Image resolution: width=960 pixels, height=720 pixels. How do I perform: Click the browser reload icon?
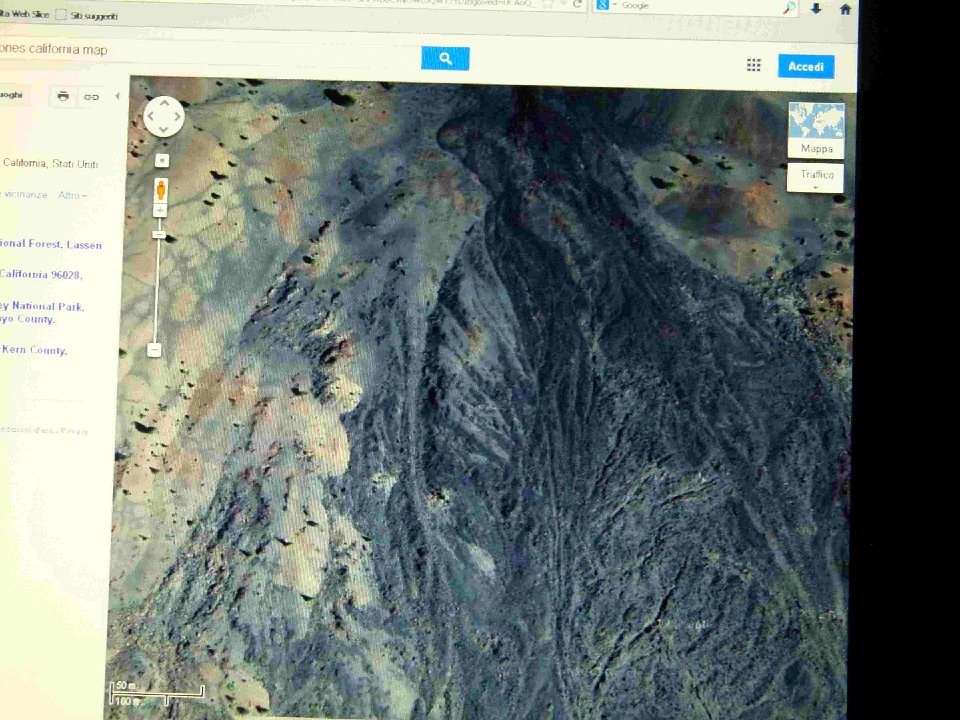(x=577, y=5)
